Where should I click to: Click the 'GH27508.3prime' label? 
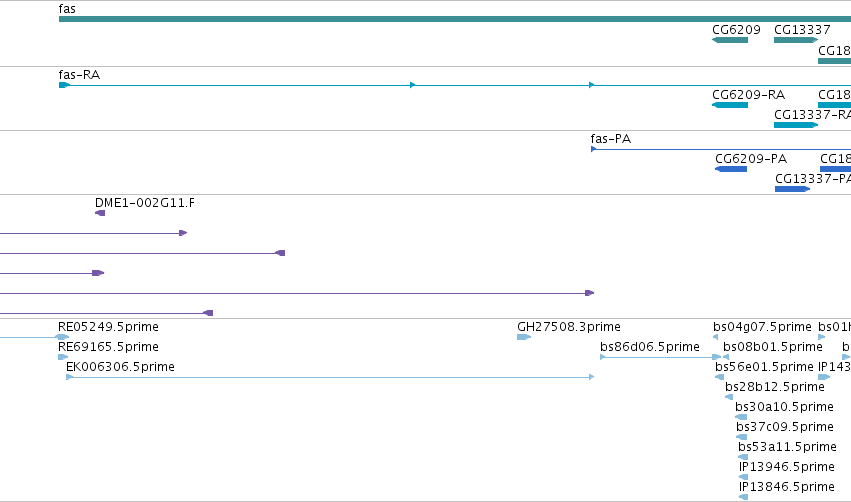pyautogui.click(x=569, y=327)
